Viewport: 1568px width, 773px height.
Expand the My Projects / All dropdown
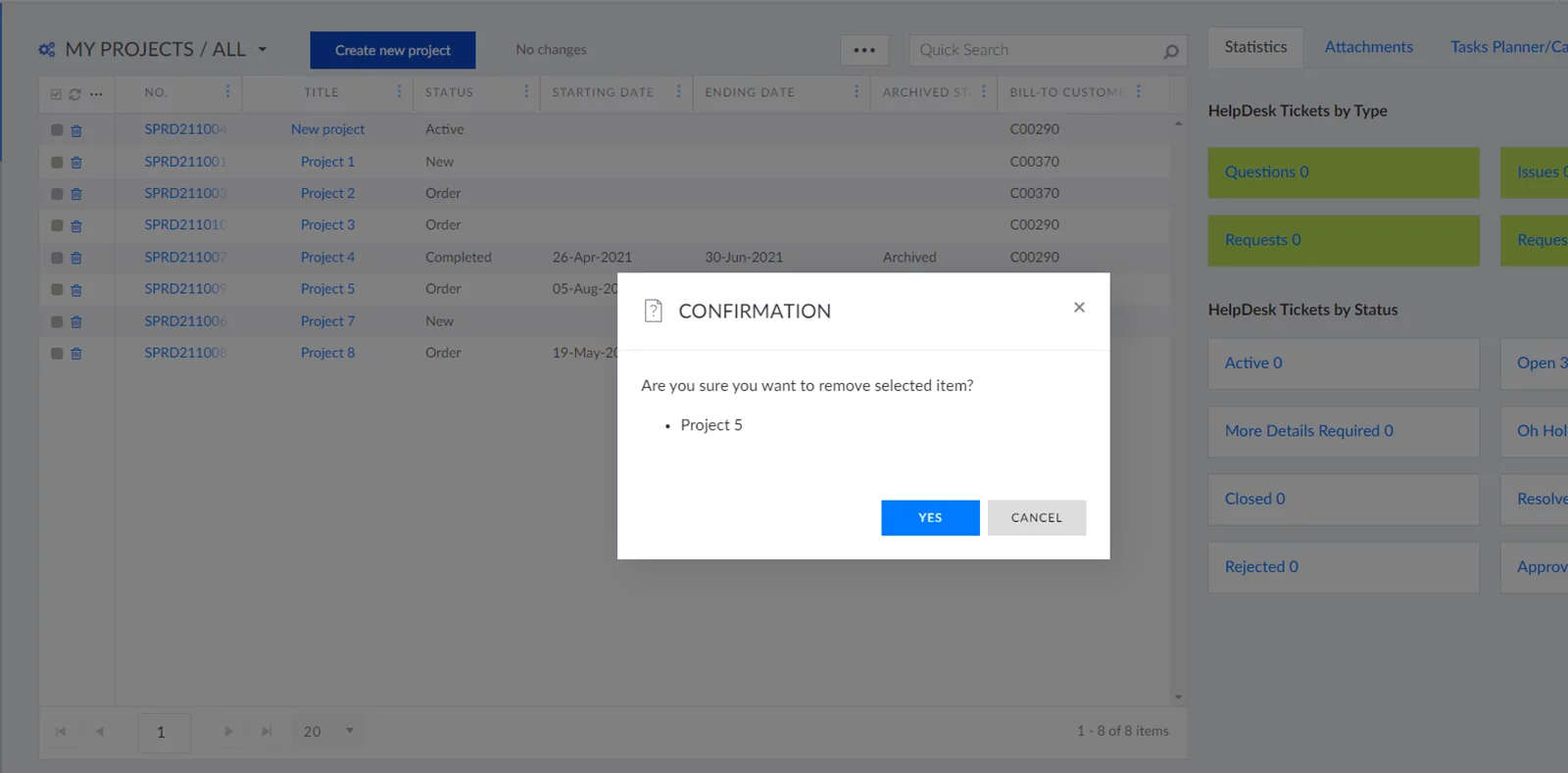(x=262, y=49)
